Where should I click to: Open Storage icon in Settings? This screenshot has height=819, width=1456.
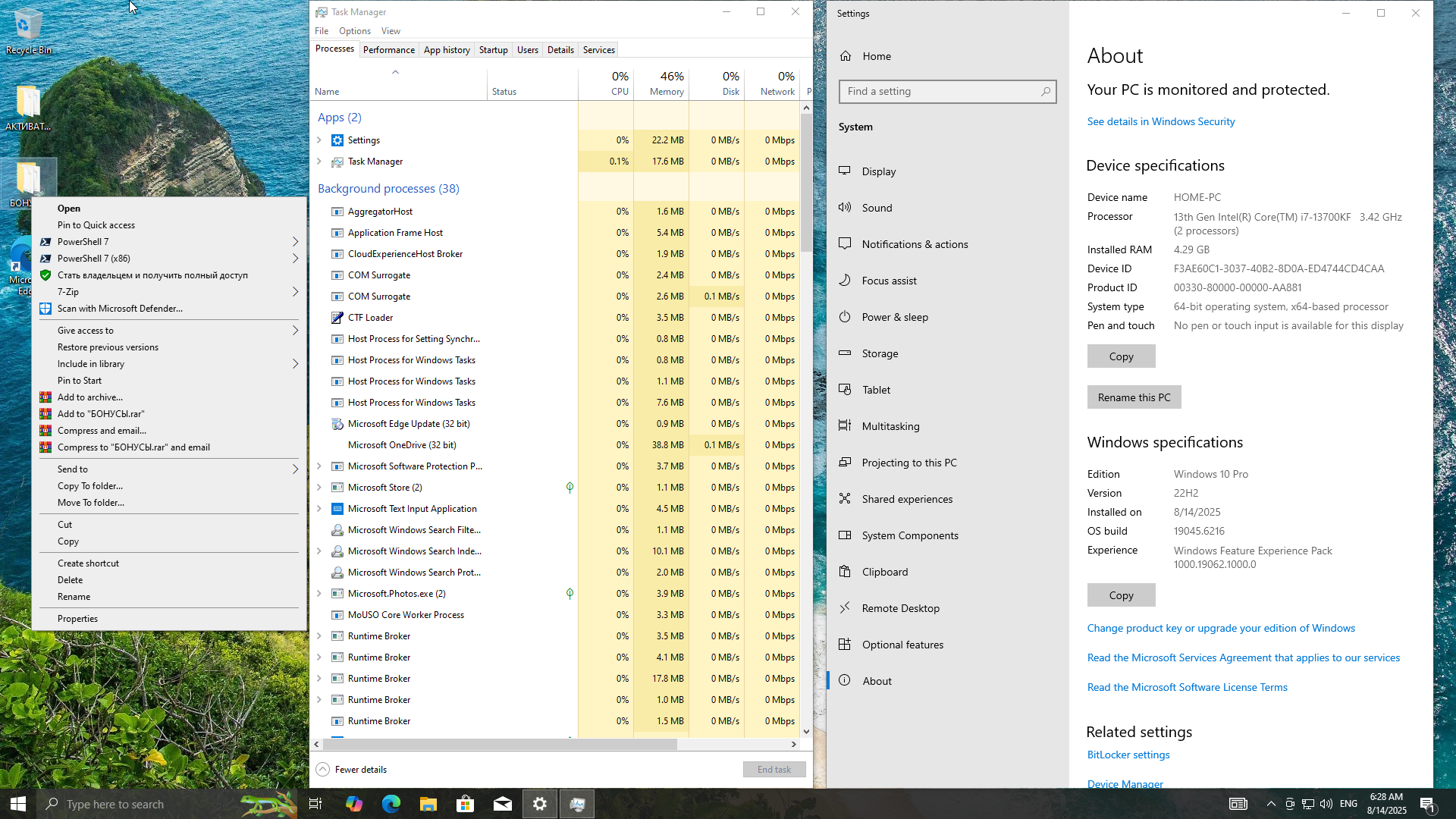point(845,353)
